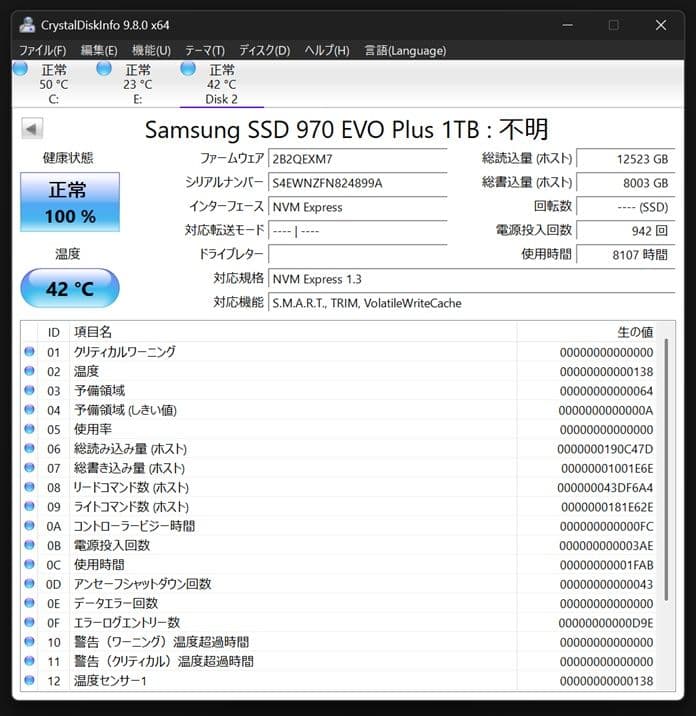Click rotation rate value ---- (SSD)
Screen dimensions: 696x716
tap(626, 207)
